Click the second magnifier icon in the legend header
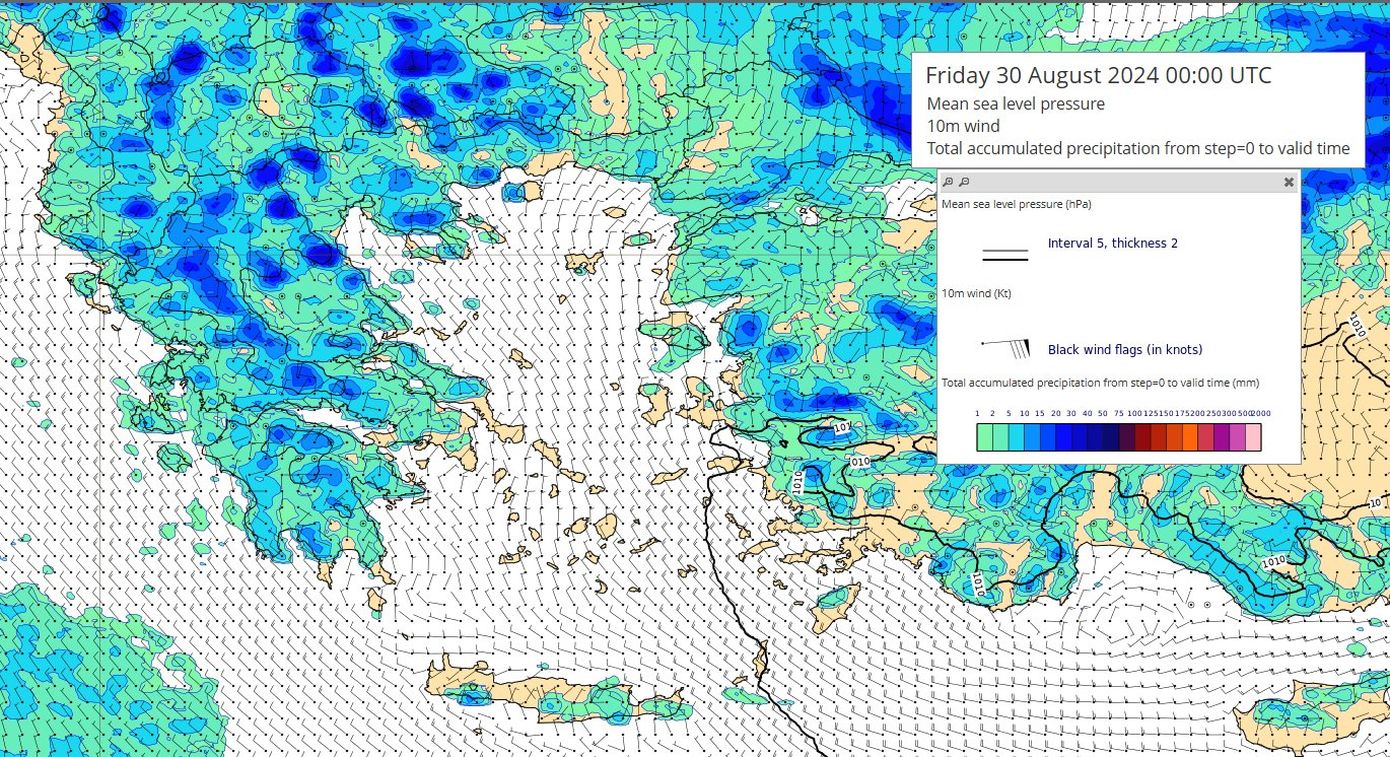Image resolution: width=1390 pixels, height=757 pixels. tap(964, 182)
